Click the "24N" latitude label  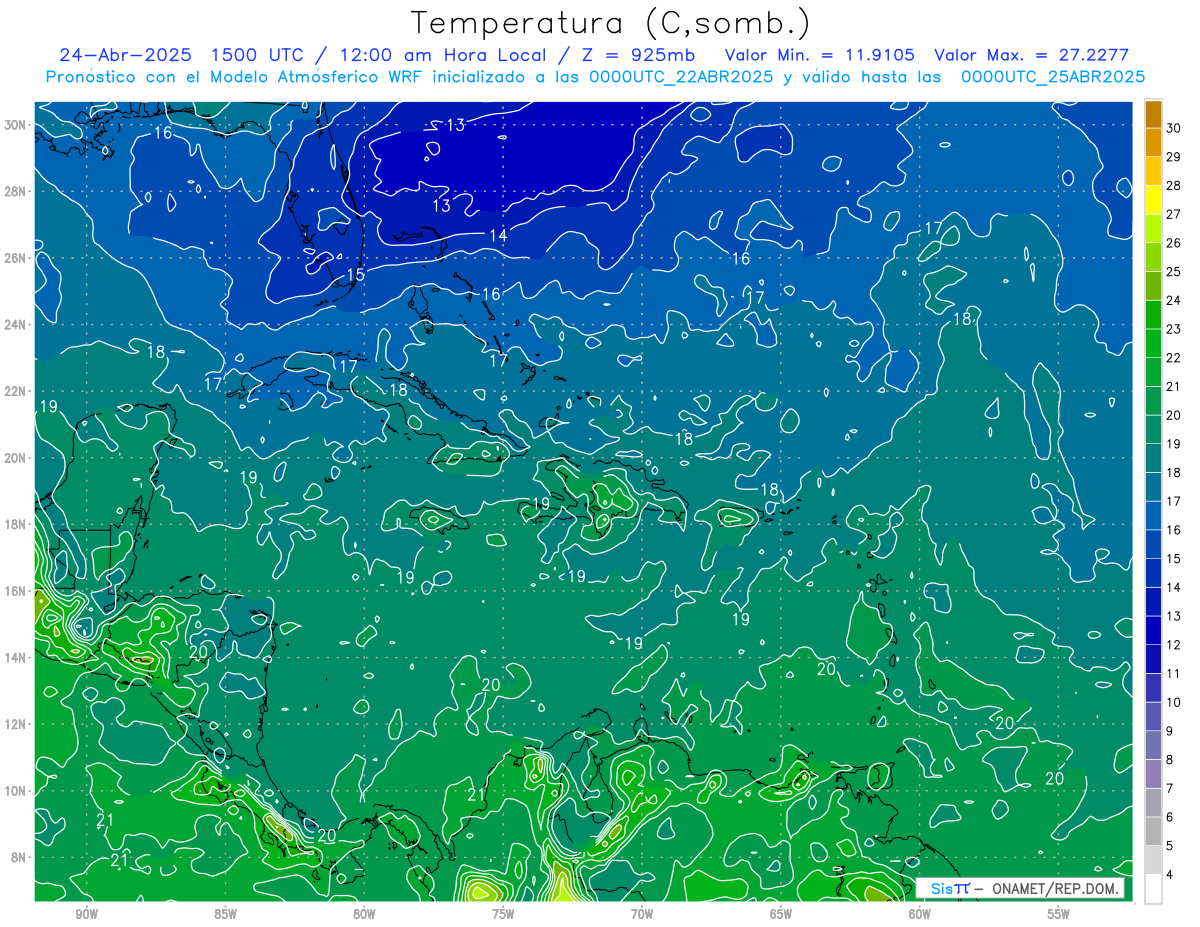point(15,325)
